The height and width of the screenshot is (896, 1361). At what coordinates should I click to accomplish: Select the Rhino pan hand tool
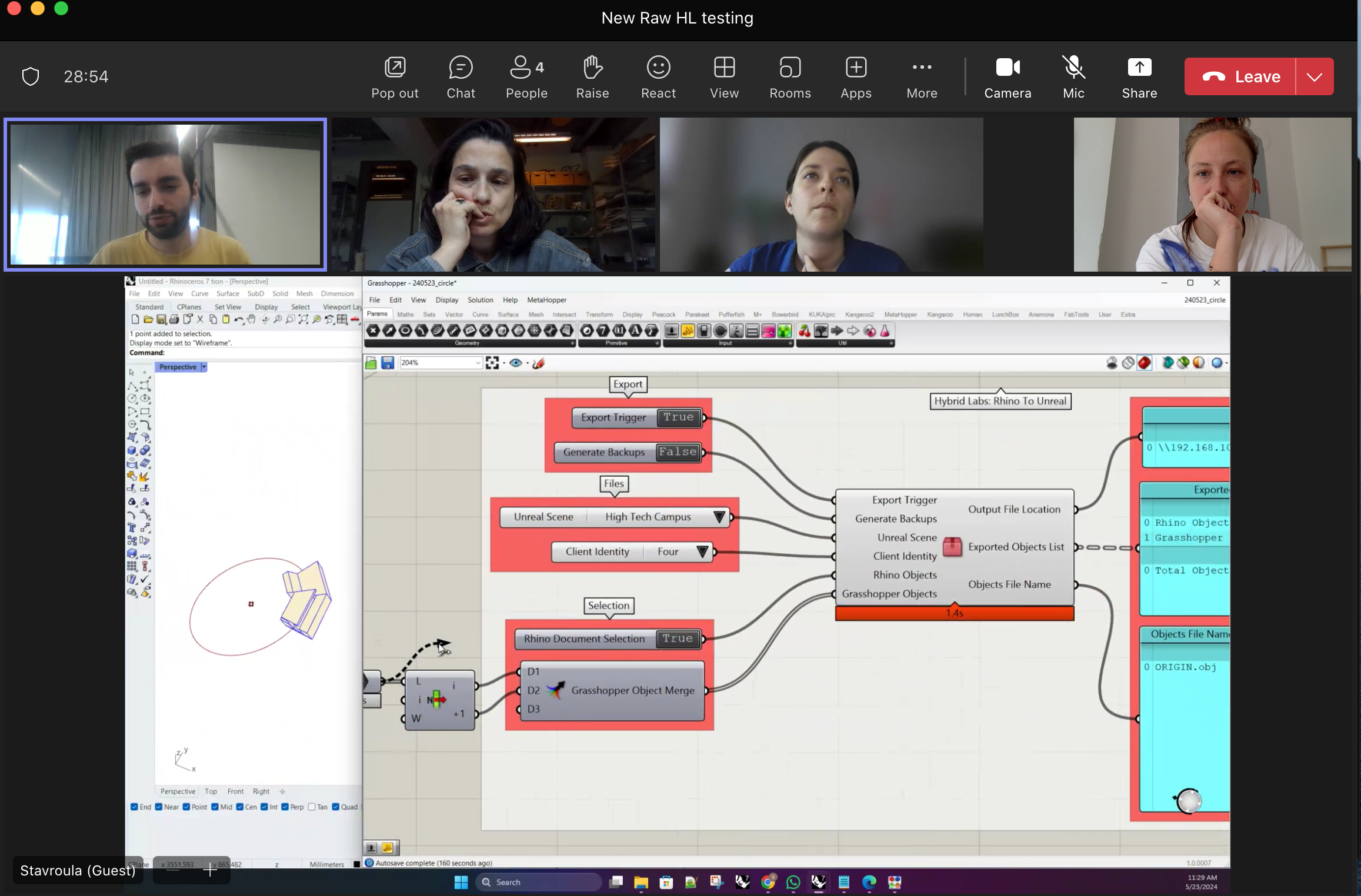252,319
